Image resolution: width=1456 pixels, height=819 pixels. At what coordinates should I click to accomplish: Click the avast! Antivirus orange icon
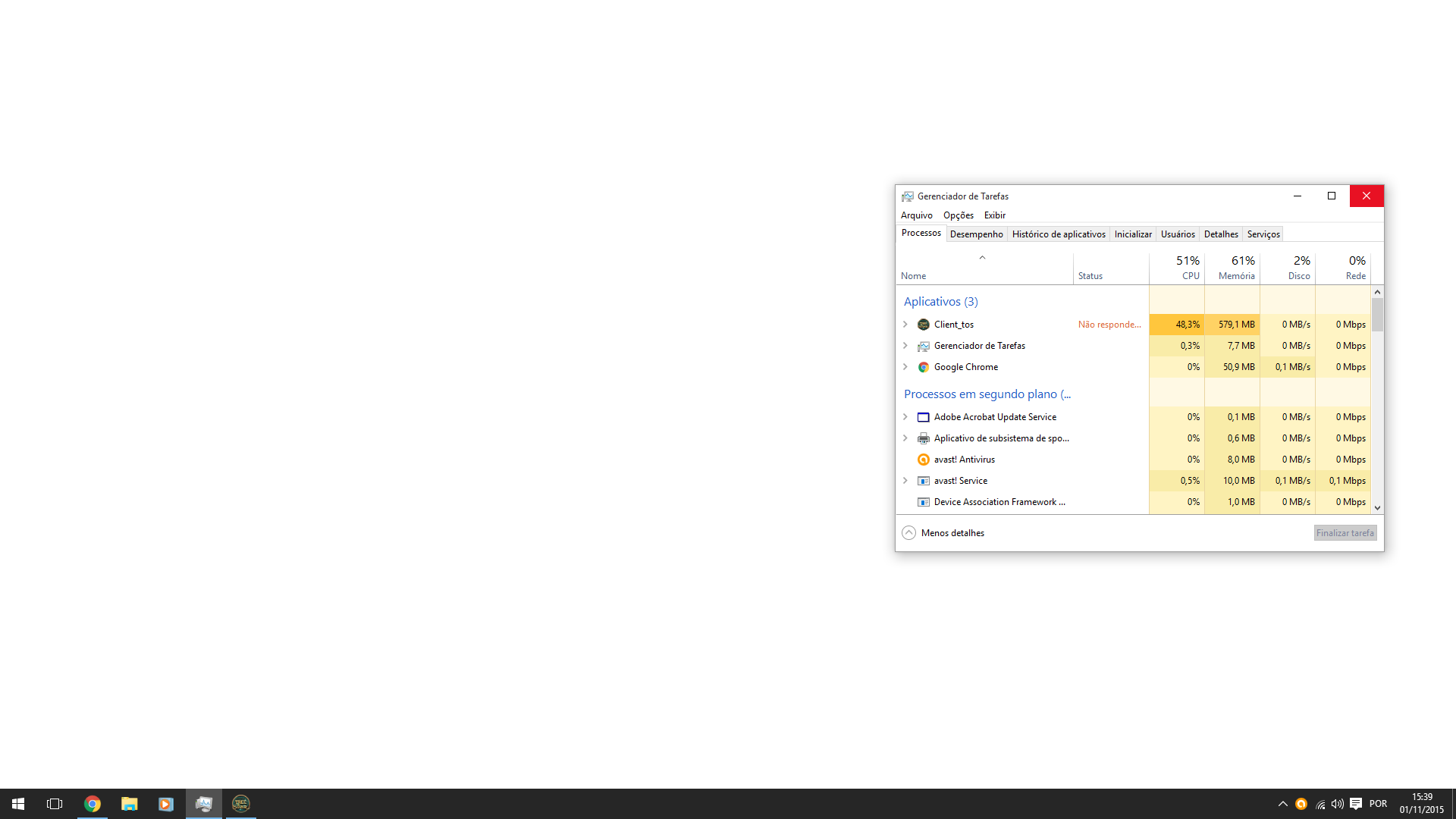tap(923, 460)
